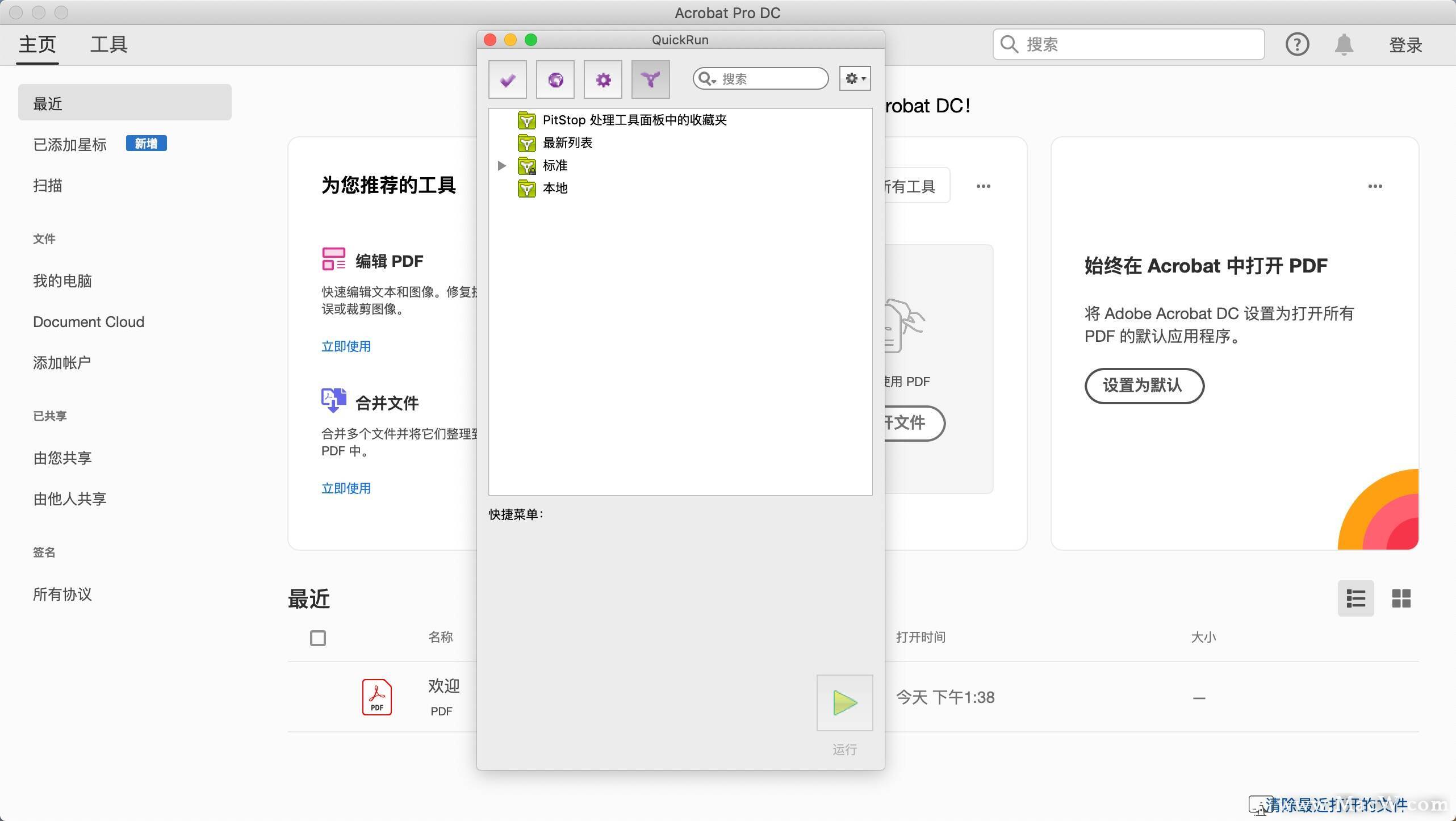Select the 欢迎 file name
The image size is (1456, 821).
[444, 686]
